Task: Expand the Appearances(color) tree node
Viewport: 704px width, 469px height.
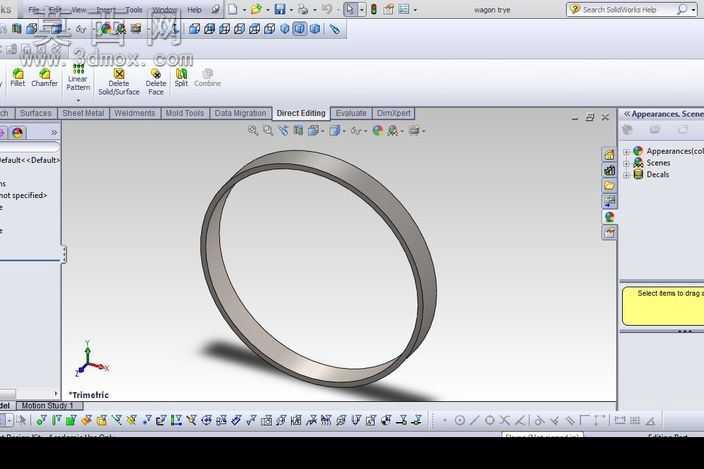Action: click(626, 152)
